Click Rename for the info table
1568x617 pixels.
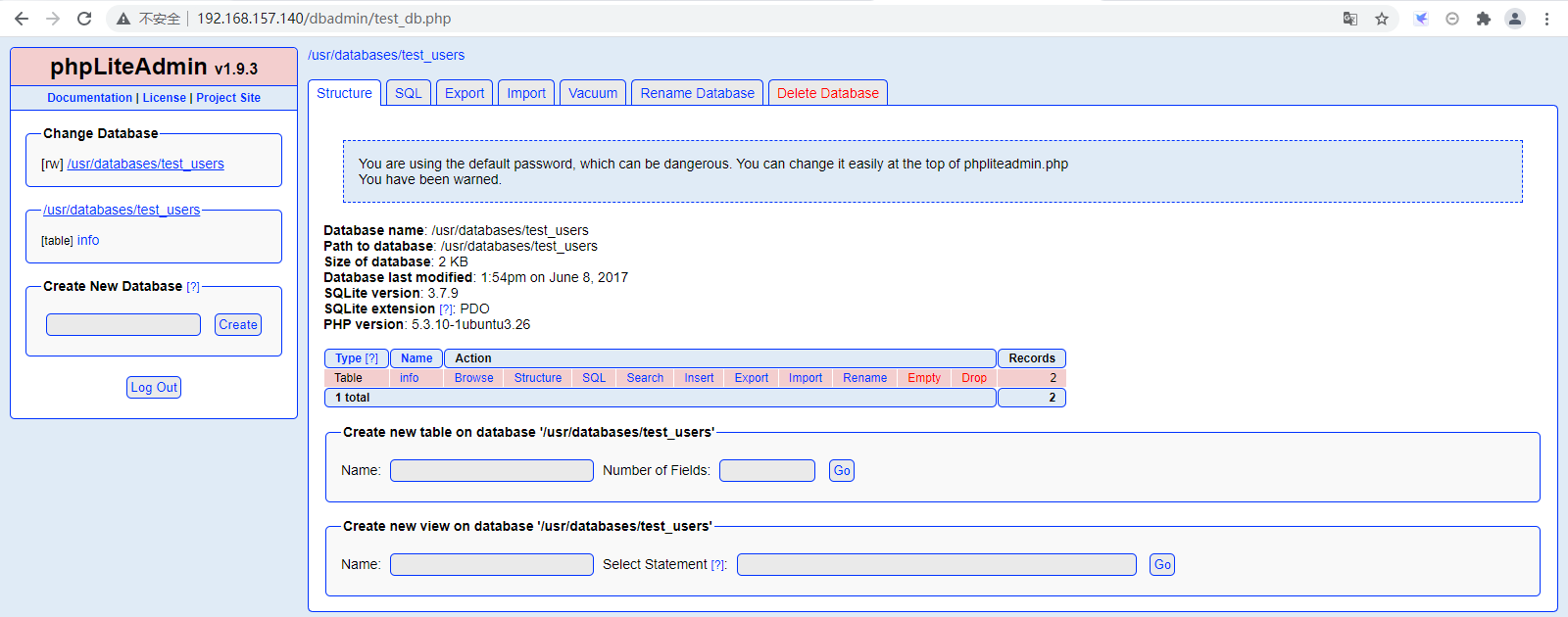tap(865, 378)
